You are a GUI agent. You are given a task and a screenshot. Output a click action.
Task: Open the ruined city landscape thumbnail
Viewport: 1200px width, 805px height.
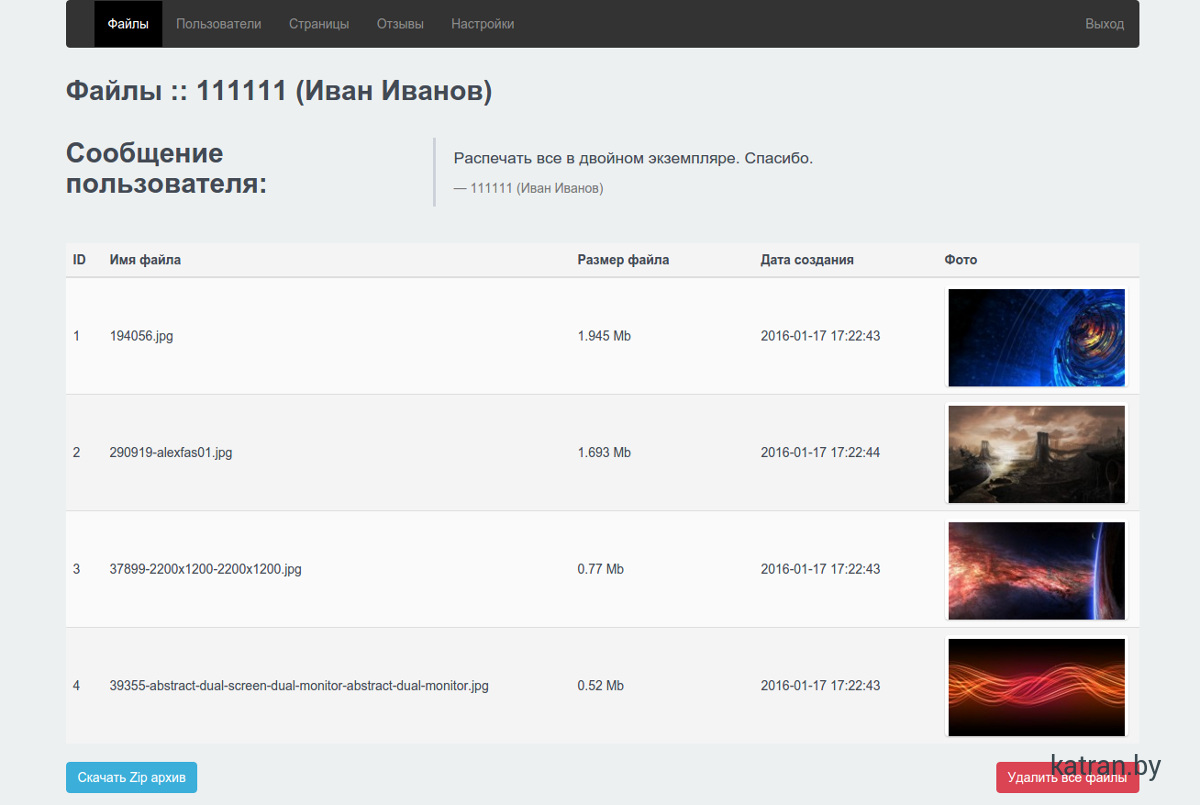[1036, 453]
